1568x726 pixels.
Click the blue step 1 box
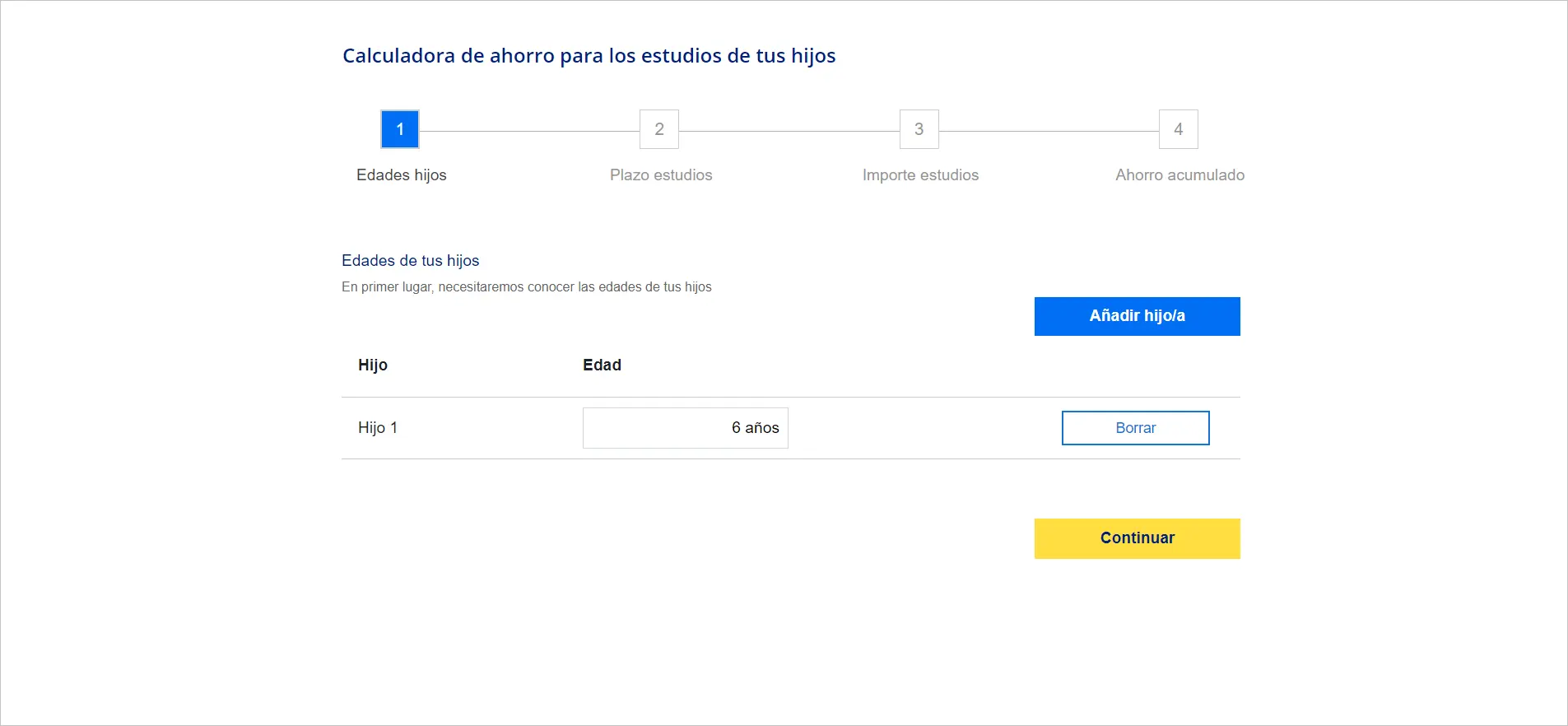(400, 129)
